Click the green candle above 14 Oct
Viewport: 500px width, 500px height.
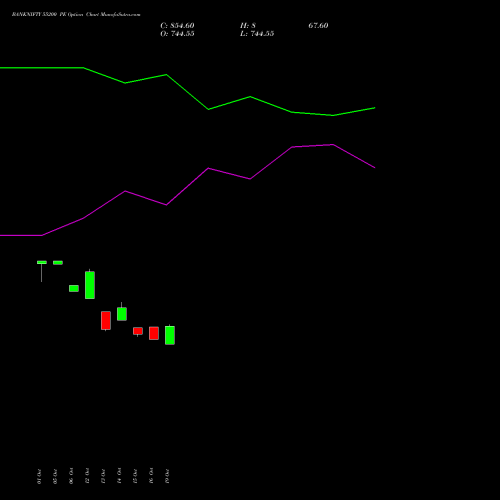(122, 314)
